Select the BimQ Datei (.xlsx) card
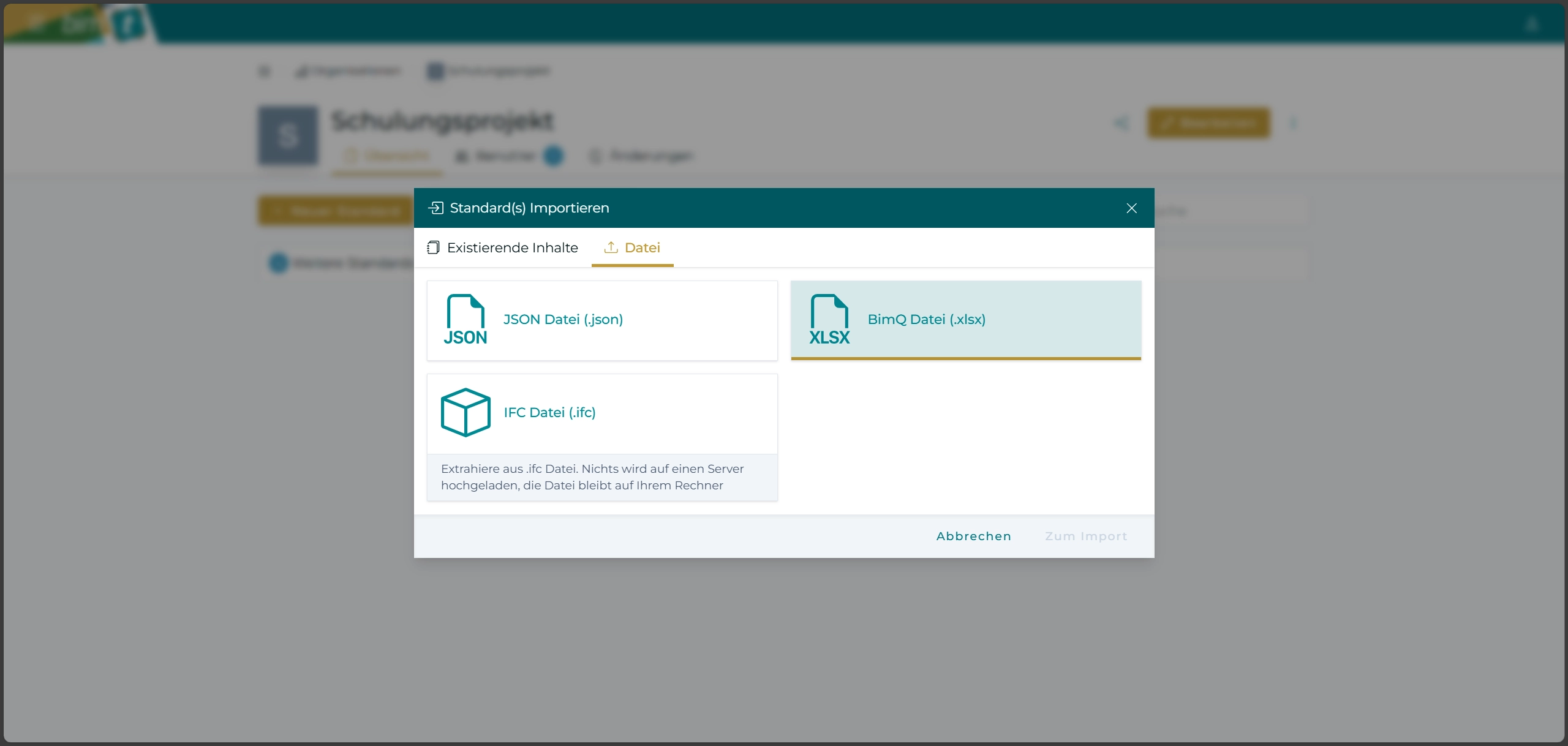The image size is (1568, 746). 926,320
